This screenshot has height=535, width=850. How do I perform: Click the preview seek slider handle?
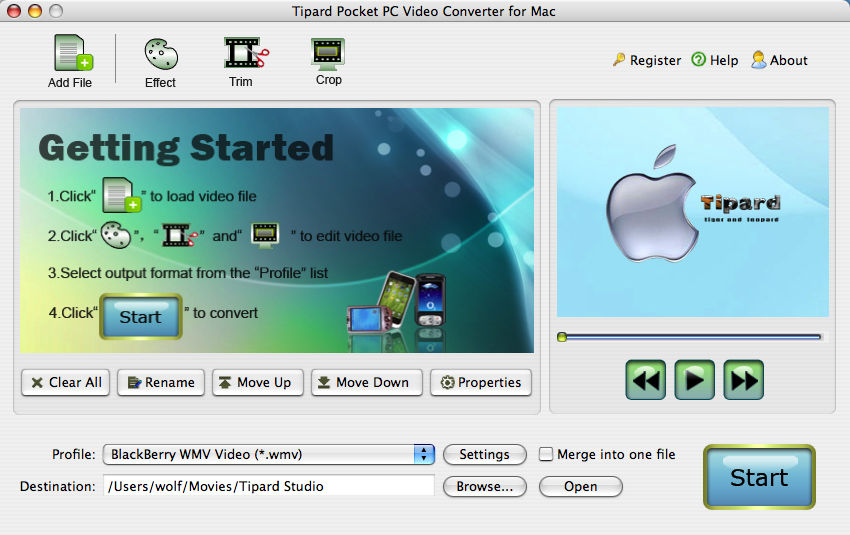tap(562, 337)
